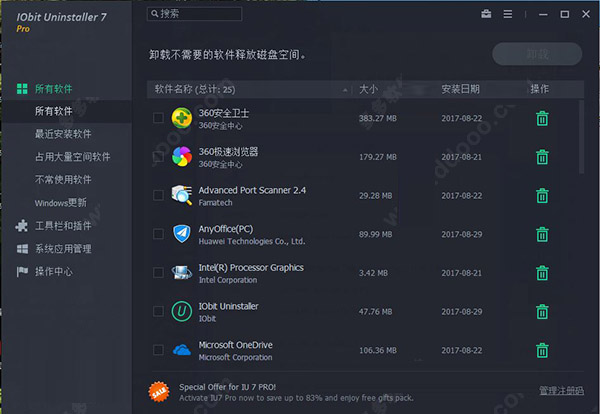Open 最近安装软件 in sidebar
The width and height of the screenshot is (600, 414).
pos(63,134)
